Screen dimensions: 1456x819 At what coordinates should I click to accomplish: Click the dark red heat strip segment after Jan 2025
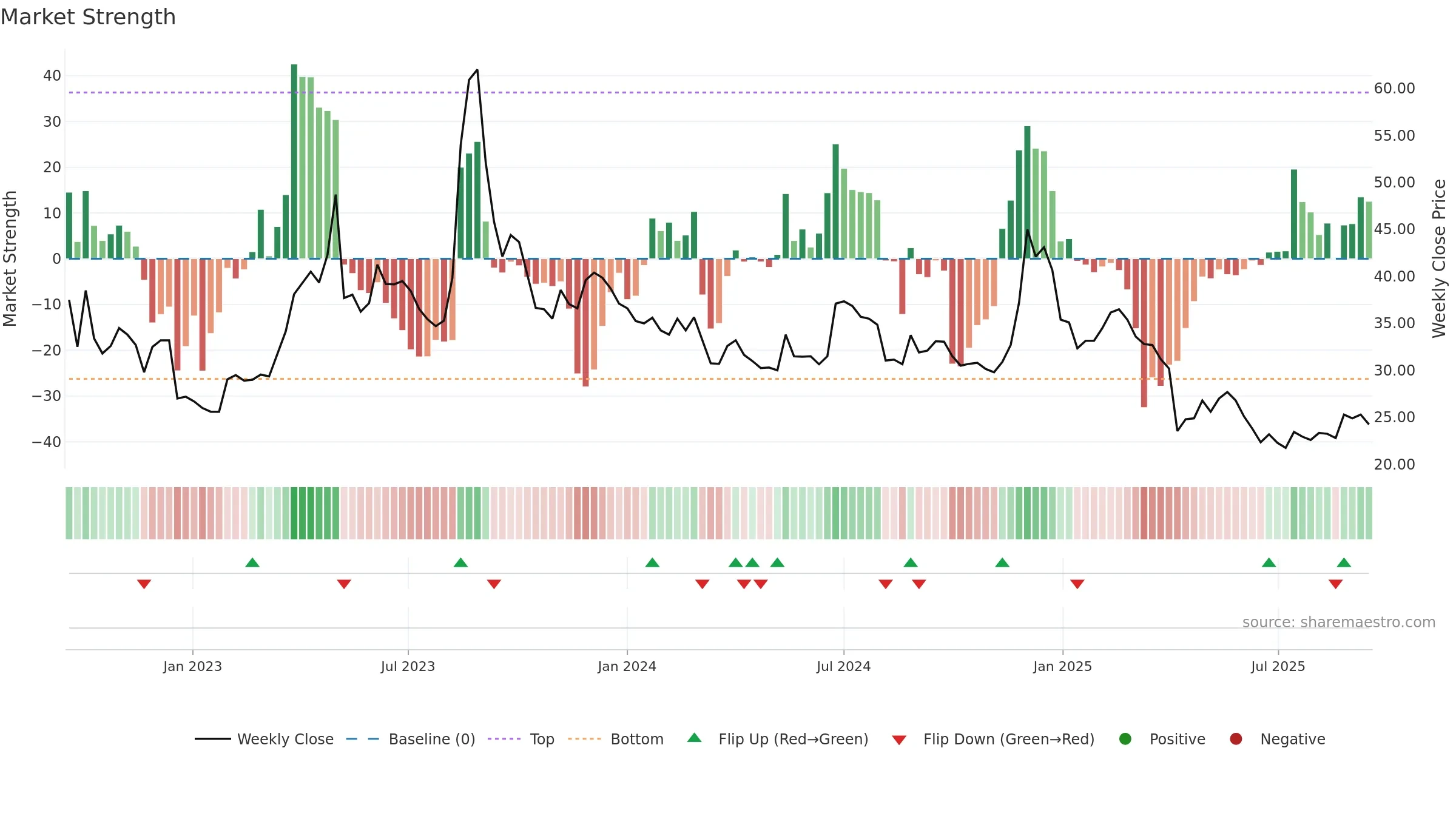(1144, 513)
